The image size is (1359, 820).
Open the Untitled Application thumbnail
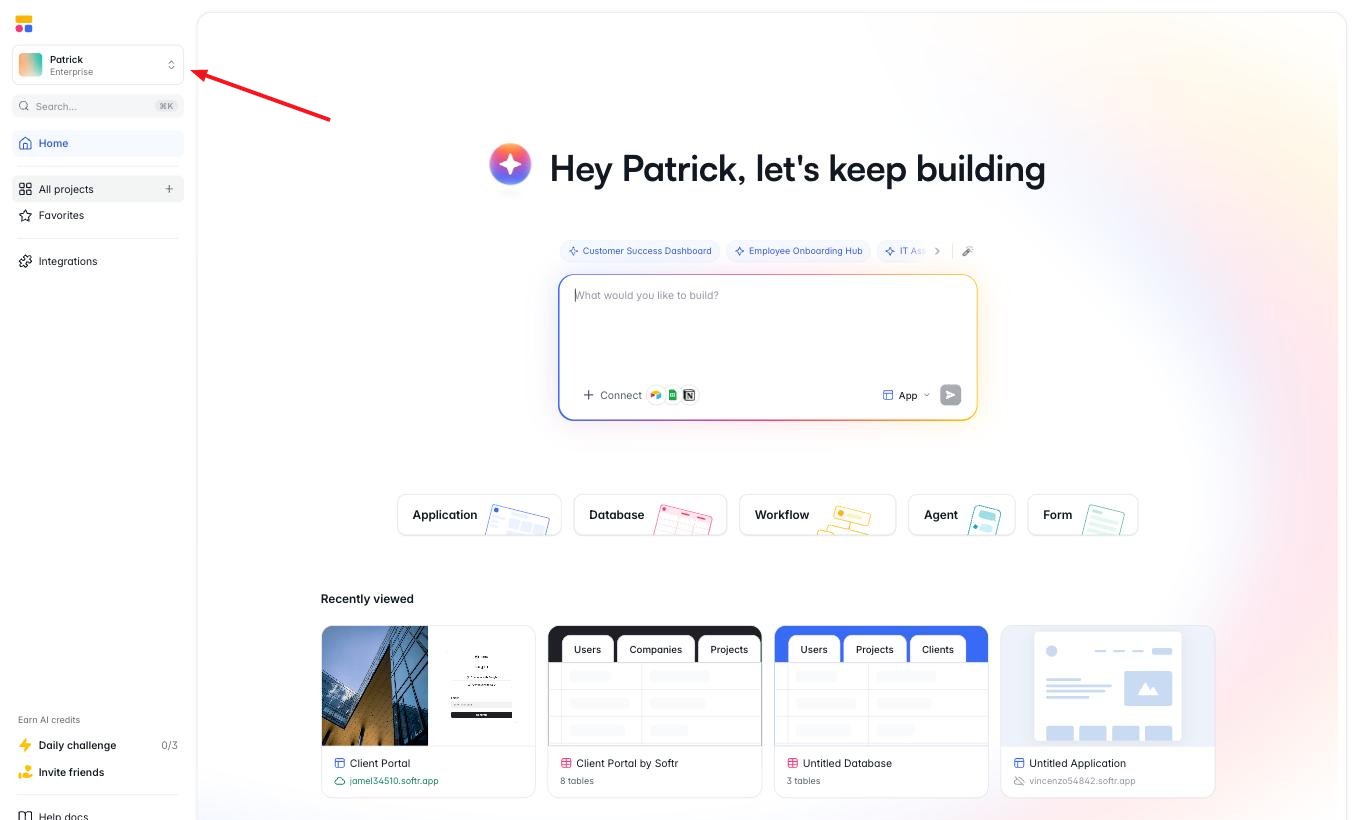(1108, 686)
